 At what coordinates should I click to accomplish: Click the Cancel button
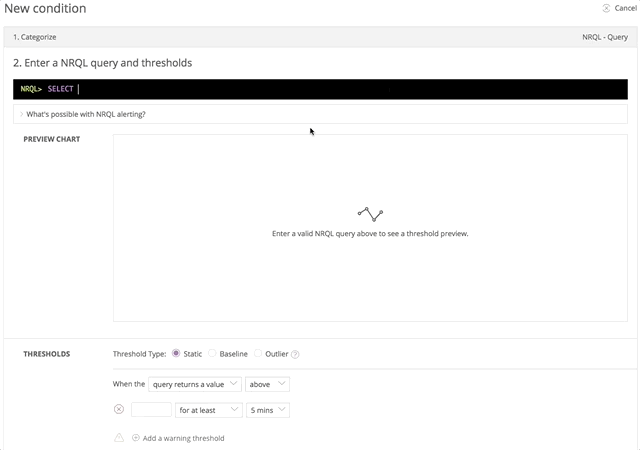(x=624, y=8)
